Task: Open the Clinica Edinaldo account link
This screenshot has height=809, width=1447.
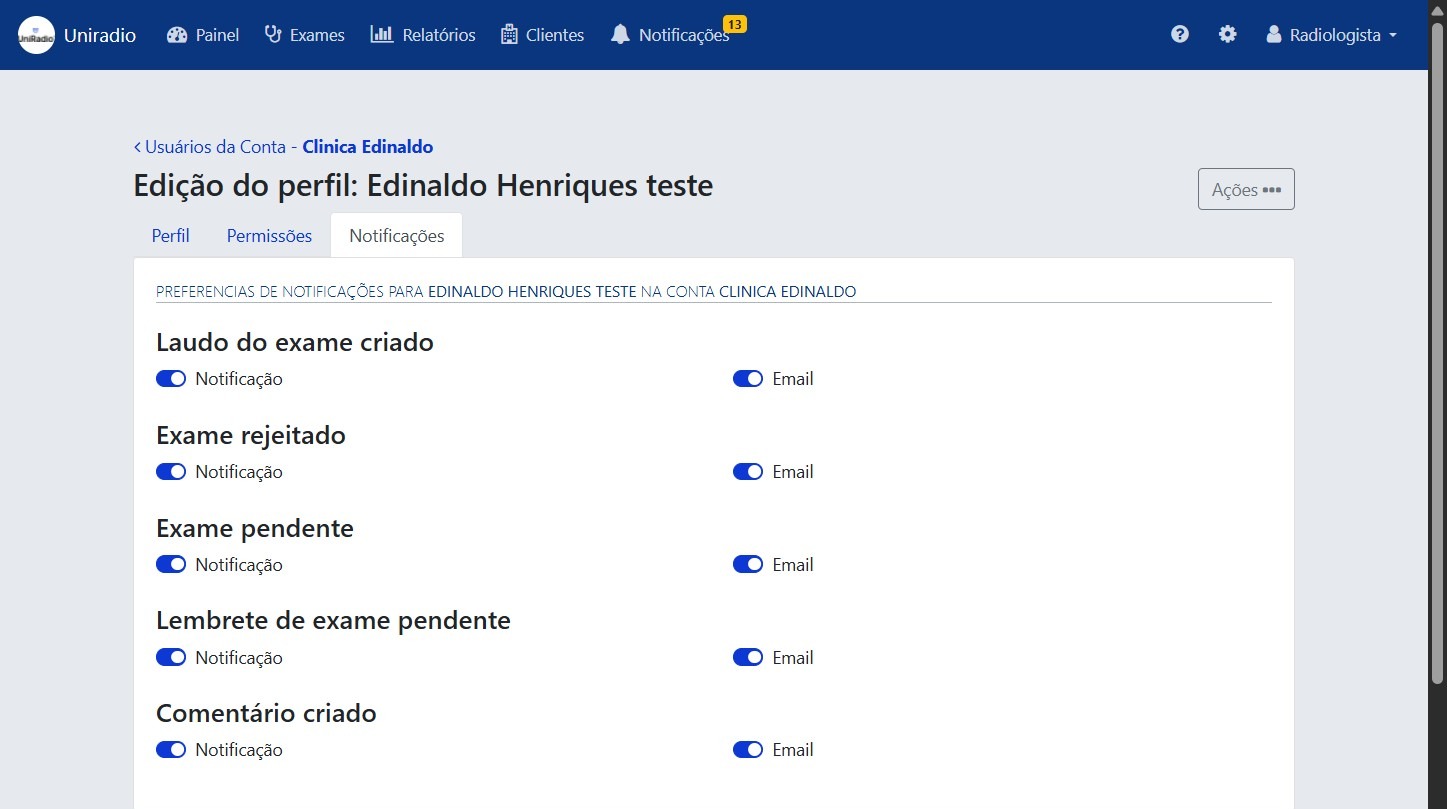Action: 367,146
